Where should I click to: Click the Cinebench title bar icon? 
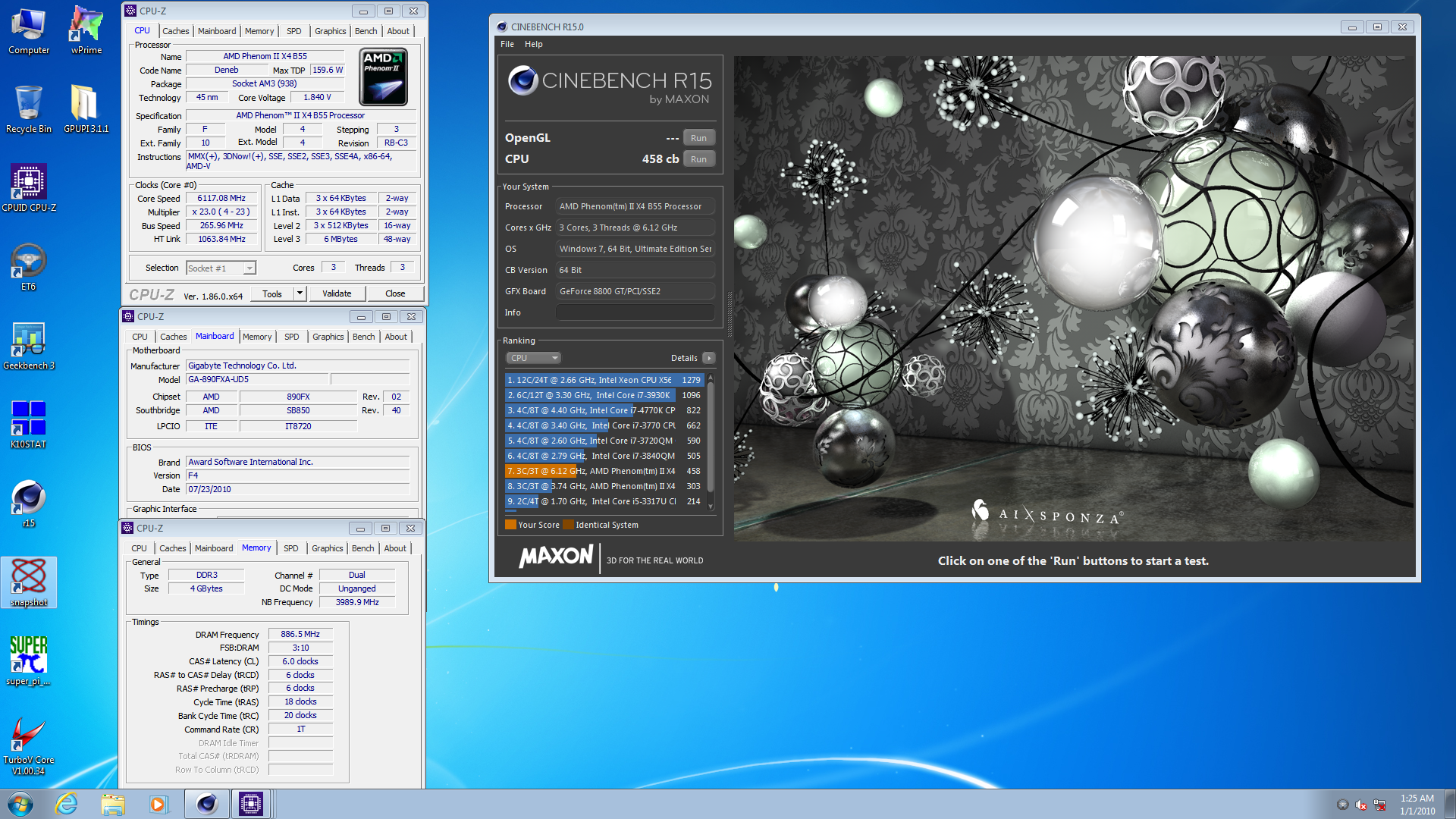click(501, 27)
